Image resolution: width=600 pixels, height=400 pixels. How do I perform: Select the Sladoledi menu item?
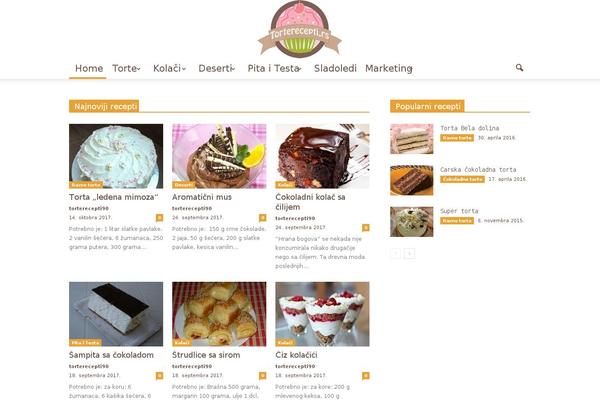335,69
